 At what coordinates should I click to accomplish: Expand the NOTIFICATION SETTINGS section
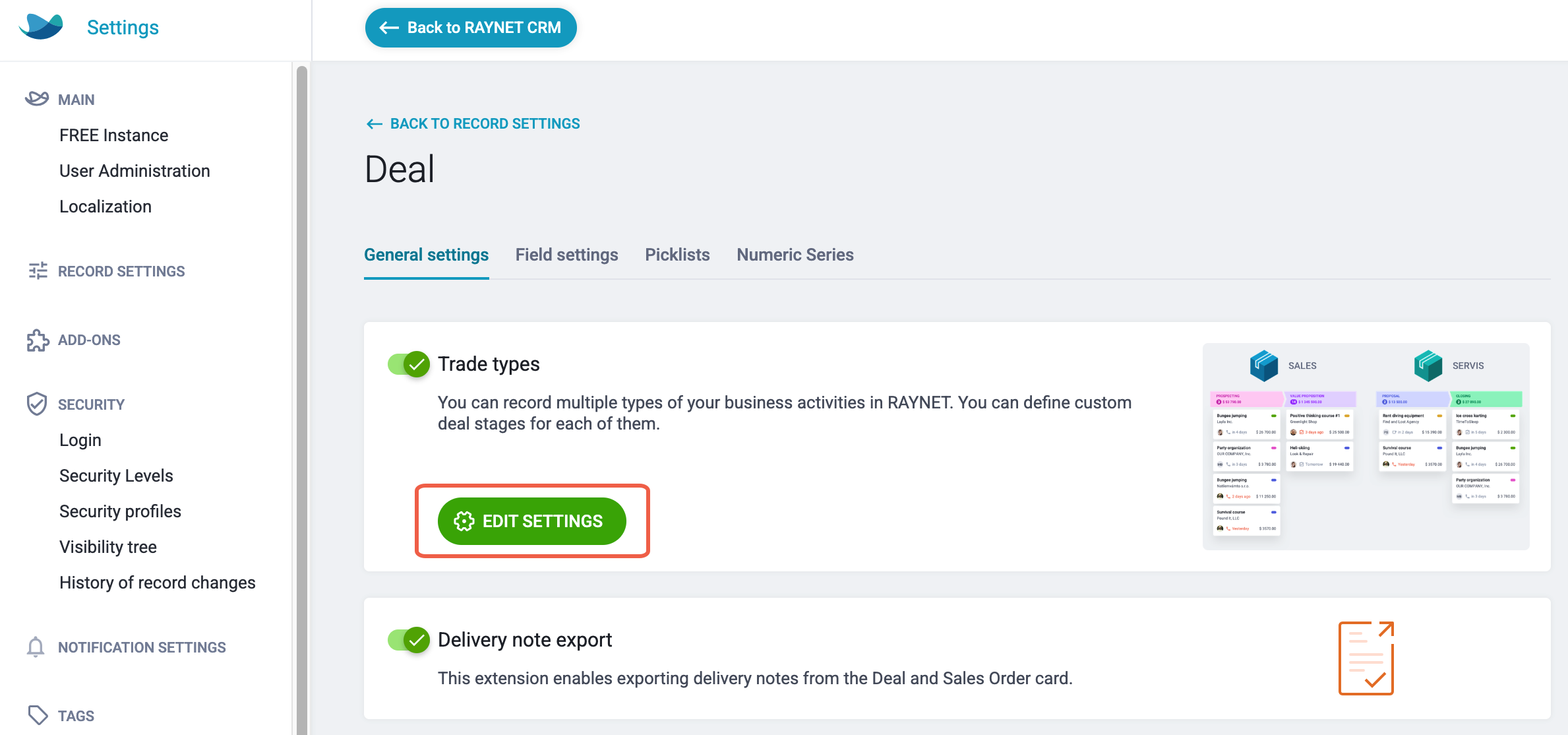coord(142,647)
